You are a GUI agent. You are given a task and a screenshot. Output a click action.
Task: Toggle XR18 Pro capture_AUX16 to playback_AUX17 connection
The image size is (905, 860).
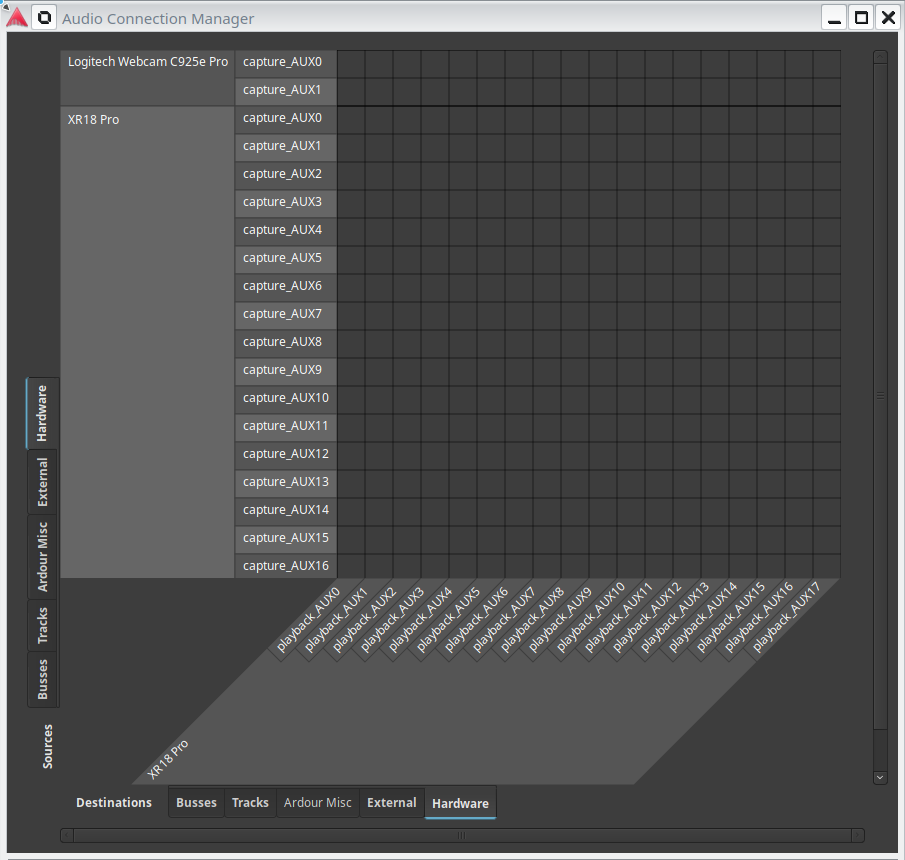(827, 566)
